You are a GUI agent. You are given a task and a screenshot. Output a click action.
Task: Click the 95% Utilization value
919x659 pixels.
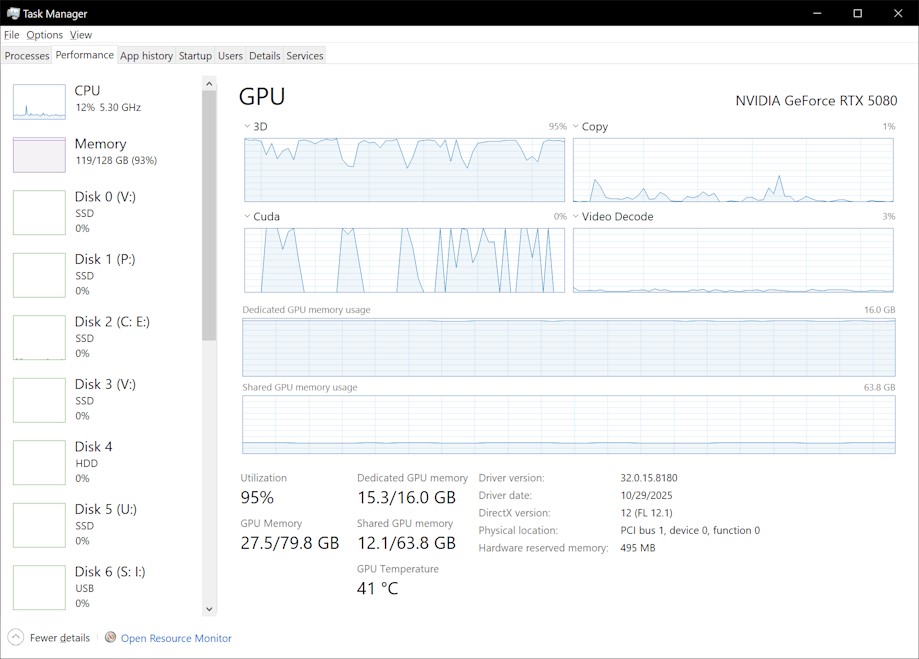(x=257, y=498)
